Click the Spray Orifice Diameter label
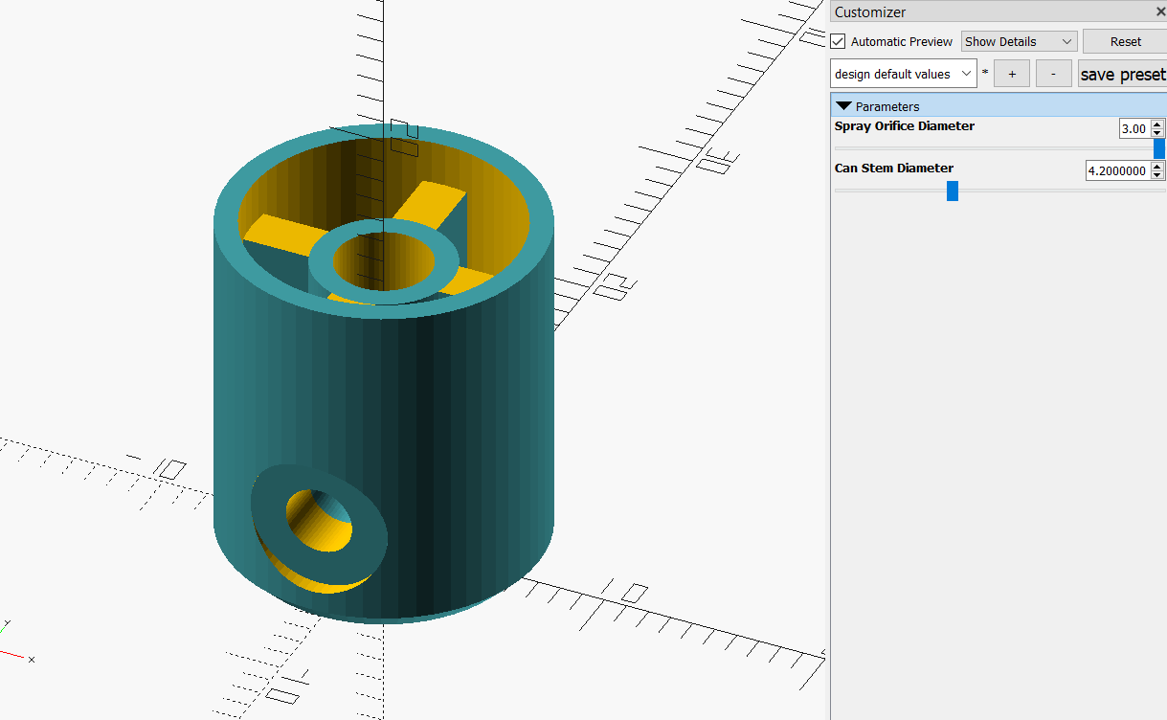Image resolution: width=1167 pixels, height=720 pixels. point(904,126)
